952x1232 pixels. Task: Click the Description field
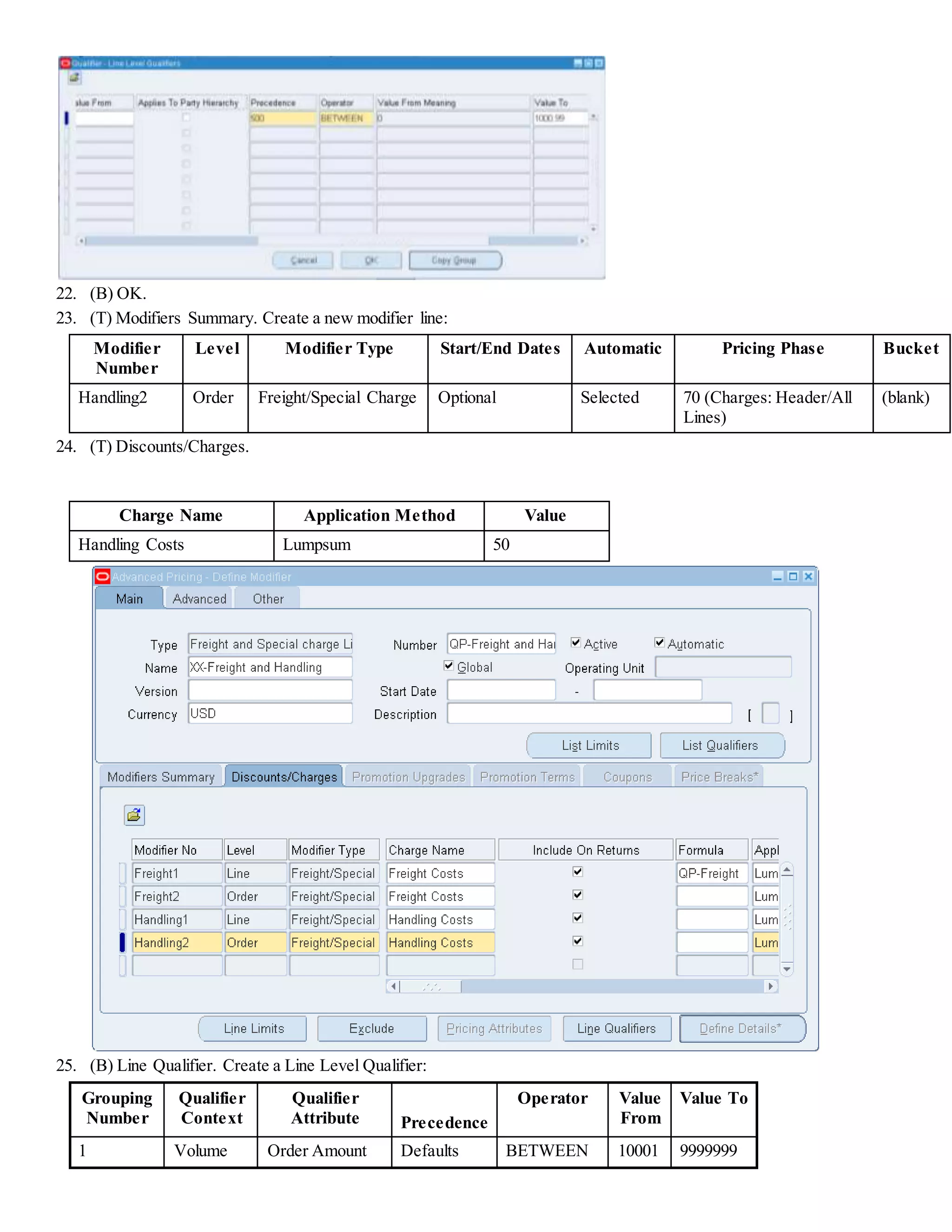pyautogui.click(x=589, y=713)
